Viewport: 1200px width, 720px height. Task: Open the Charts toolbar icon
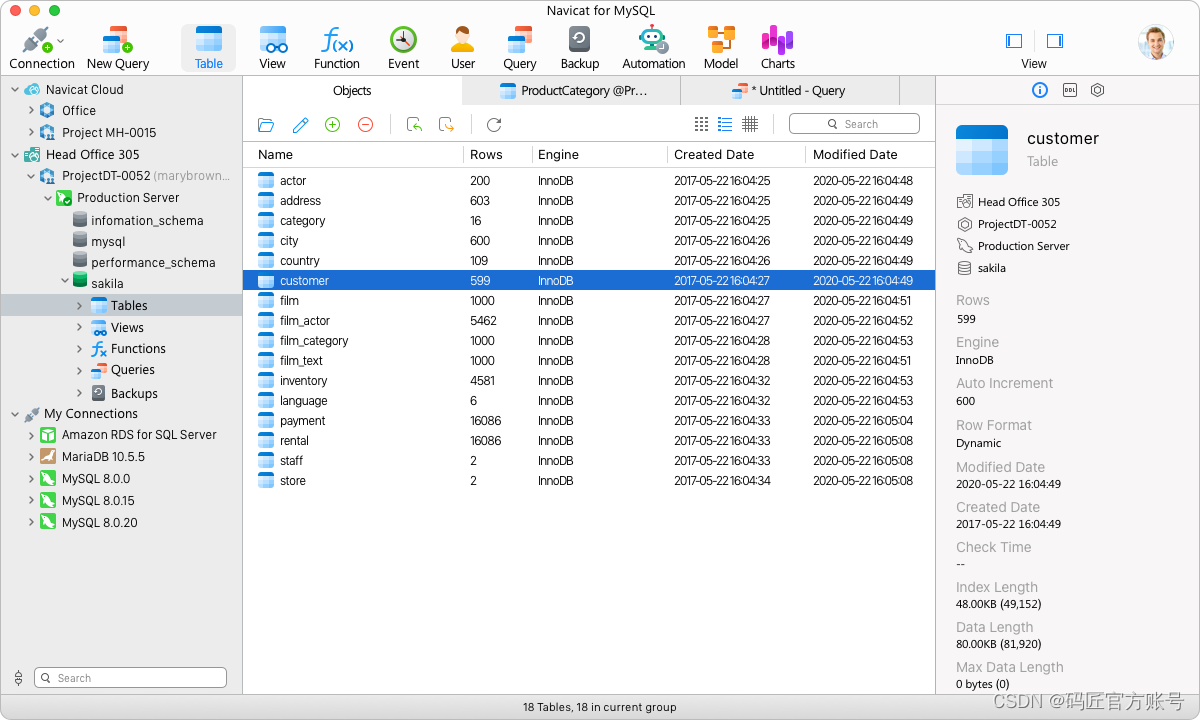(778, 47)
